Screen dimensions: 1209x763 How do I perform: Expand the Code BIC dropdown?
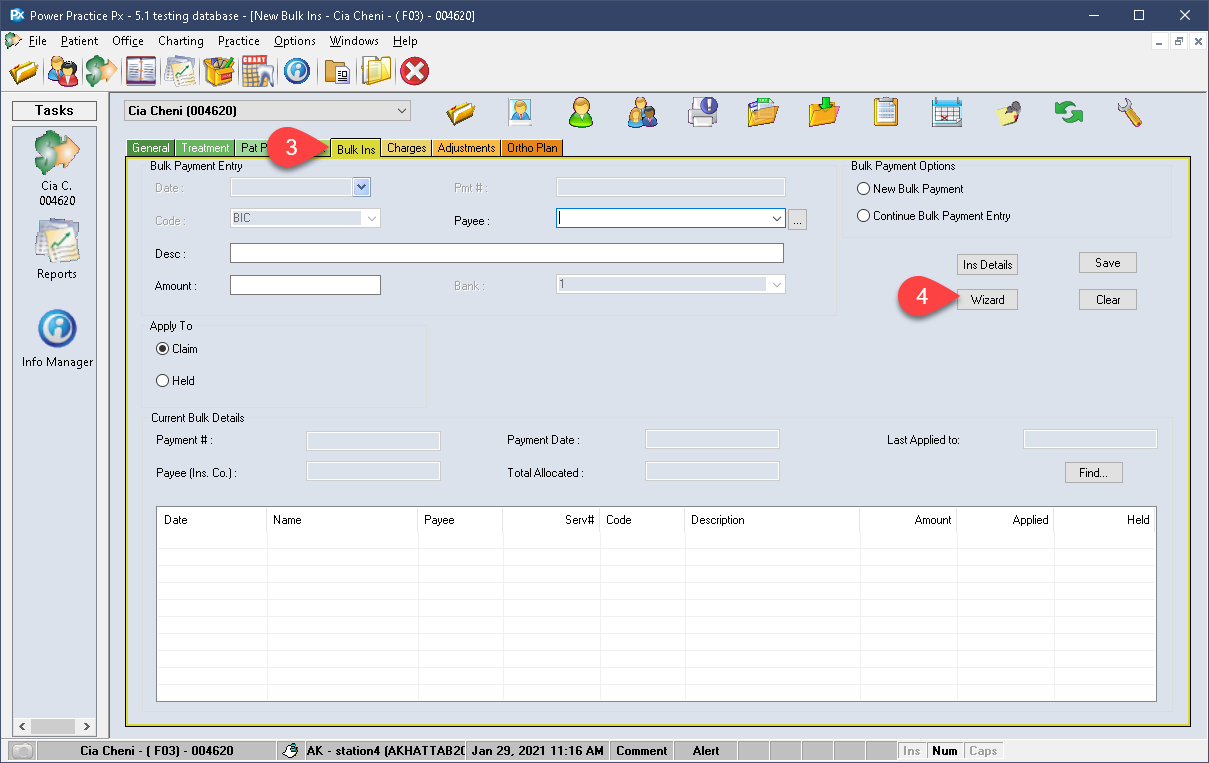click(371, 218)
